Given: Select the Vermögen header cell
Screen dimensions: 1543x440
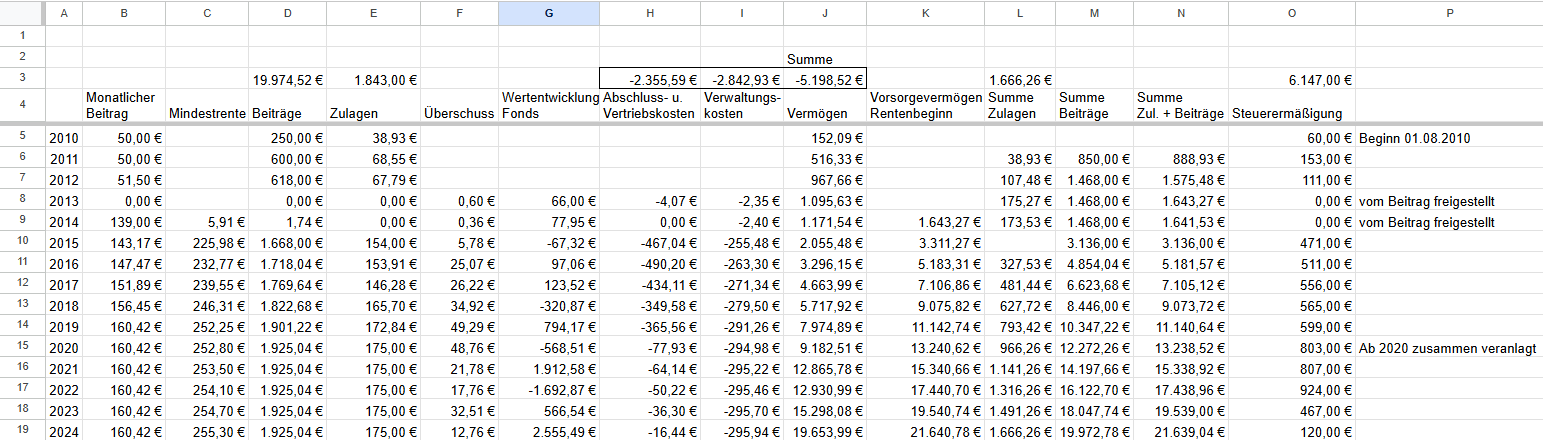Looking at the screenshot, I should pyautogui.click(x=826, y=106).
